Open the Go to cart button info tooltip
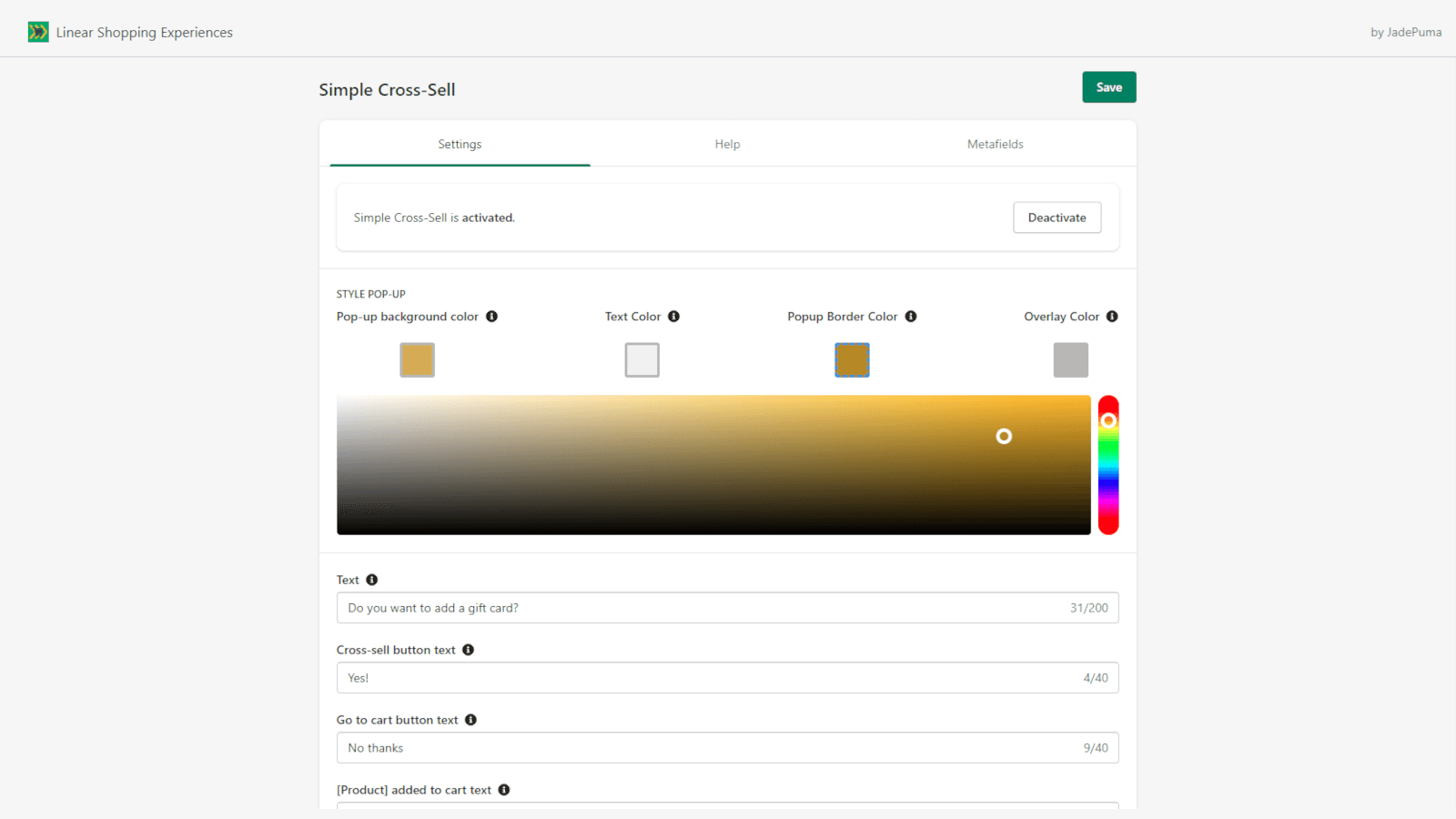Screen dimensions: 1456x819 click(x=471, y=719)
